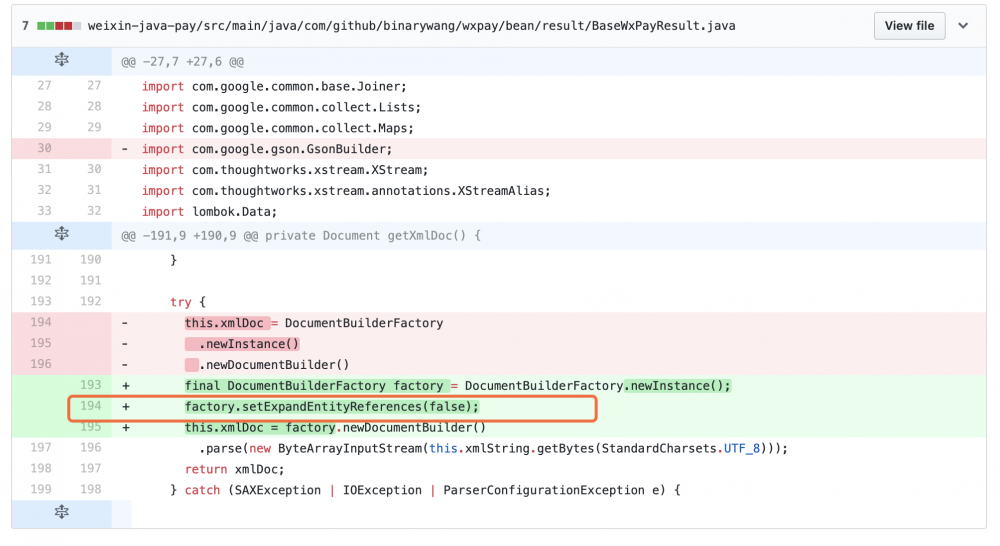The height and width of the screenshot is (546, 1000).
Task: Click old line number 199
Action: coord(41,489)
